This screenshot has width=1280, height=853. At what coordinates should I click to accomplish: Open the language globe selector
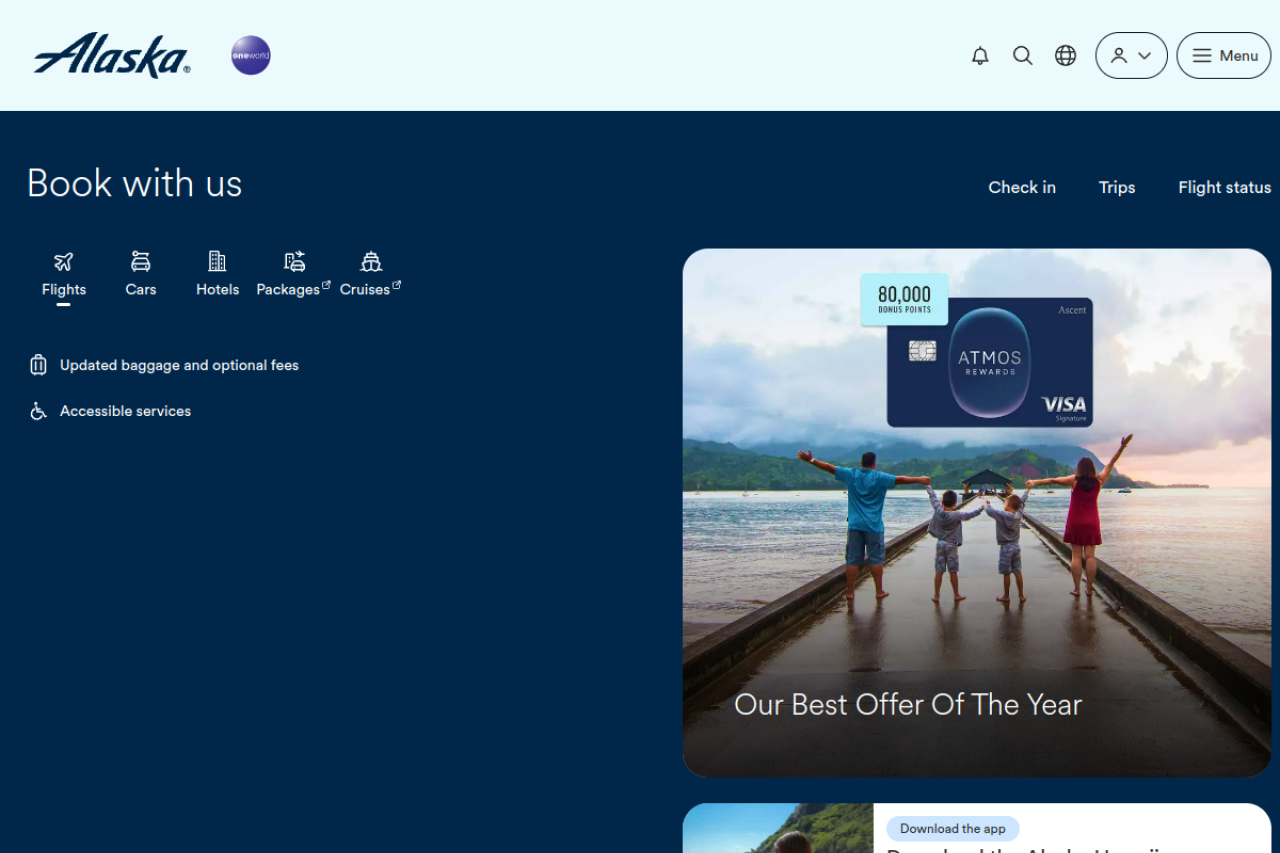coord(1065,56)
